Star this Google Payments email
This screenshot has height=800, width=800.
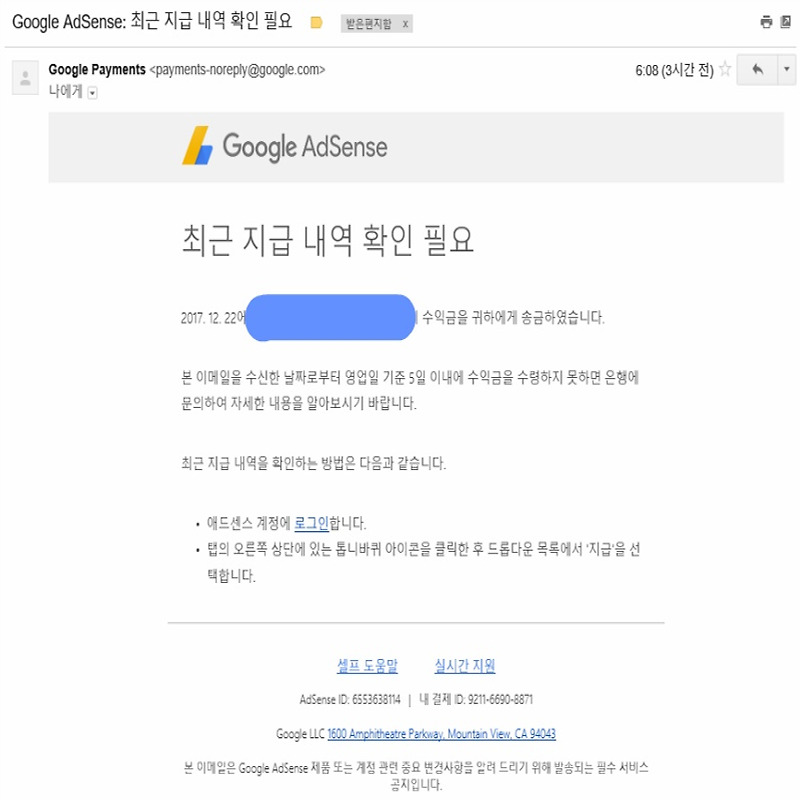pyautogui.click(x=725, y=68)
